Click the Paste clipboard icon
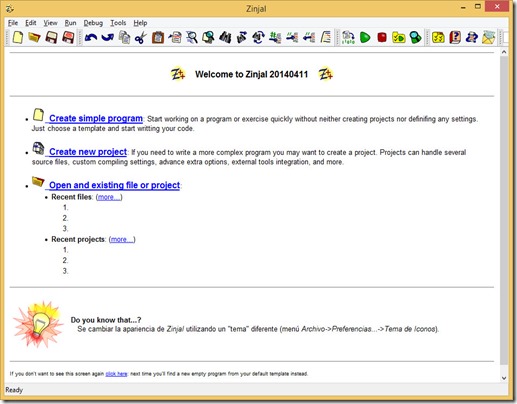The image size is (517, 404). (x=158, y=37)
